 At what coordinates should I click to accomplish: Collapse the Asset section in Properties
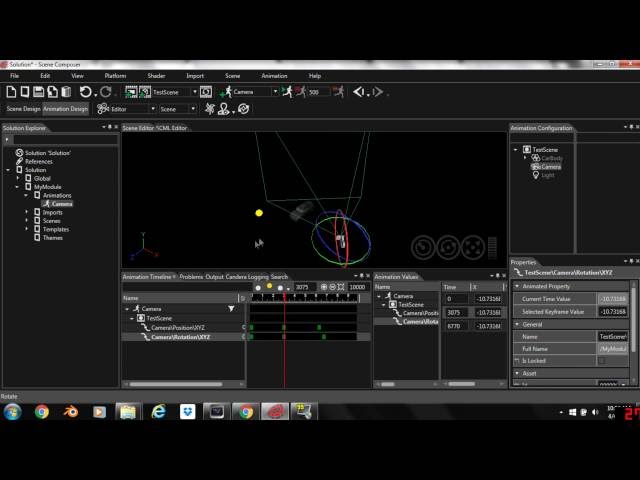pos(518,373)
